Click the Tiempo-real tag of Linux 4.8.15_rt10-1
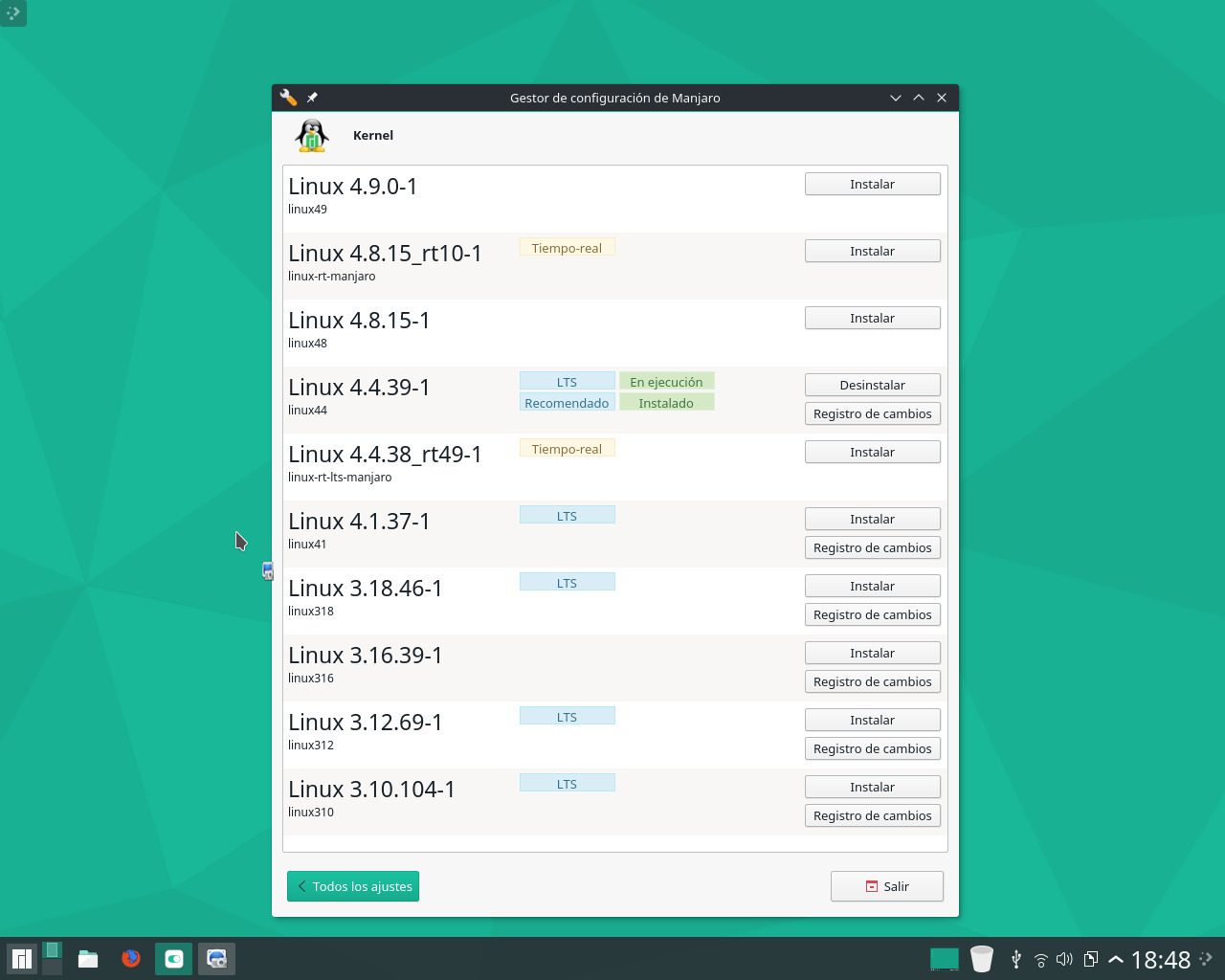 pos(568,248)
